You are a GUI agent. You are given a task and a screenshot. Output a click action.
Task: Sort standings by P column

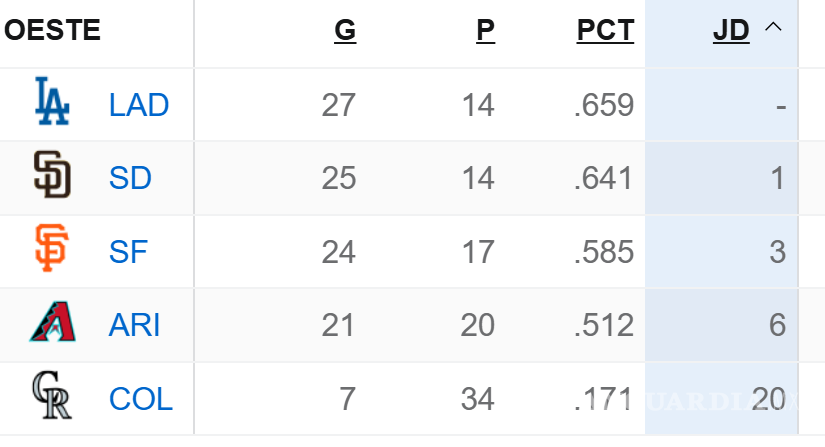point(485,31)
